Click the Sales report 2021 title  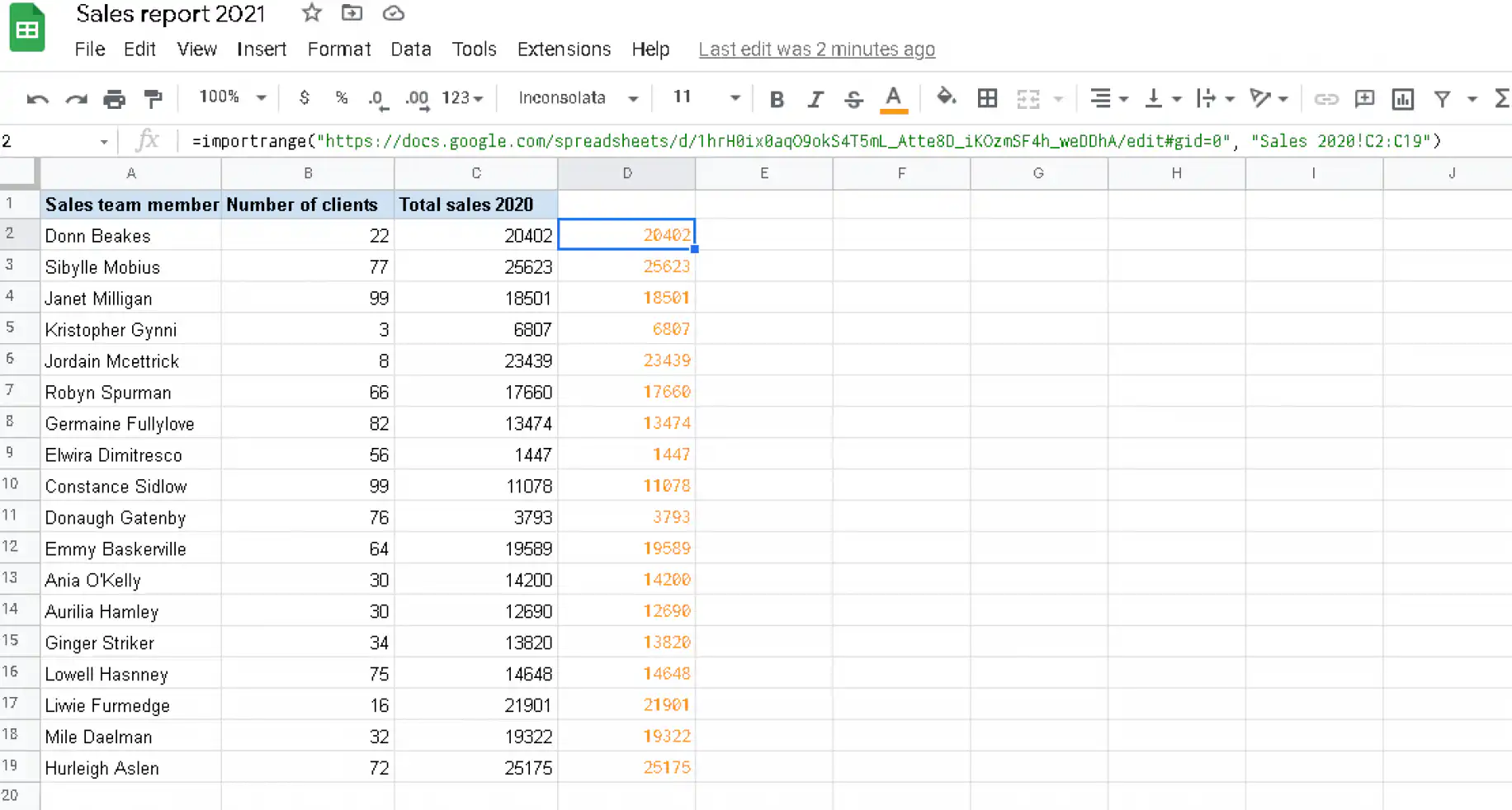click(x=171, y=14)
